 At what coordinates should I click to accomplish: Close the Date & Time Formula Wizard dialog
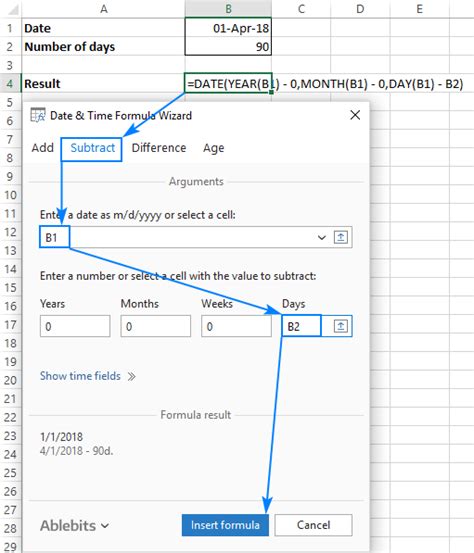tap(355, 115)
